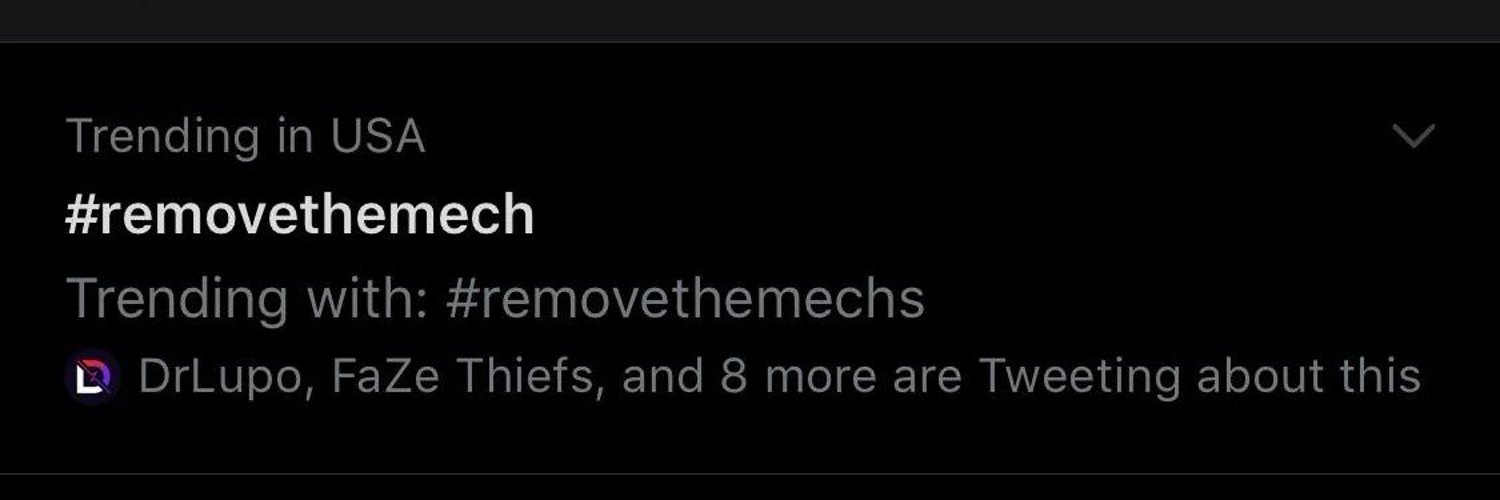Select the 'Trending in USA' label

point(246,136)
